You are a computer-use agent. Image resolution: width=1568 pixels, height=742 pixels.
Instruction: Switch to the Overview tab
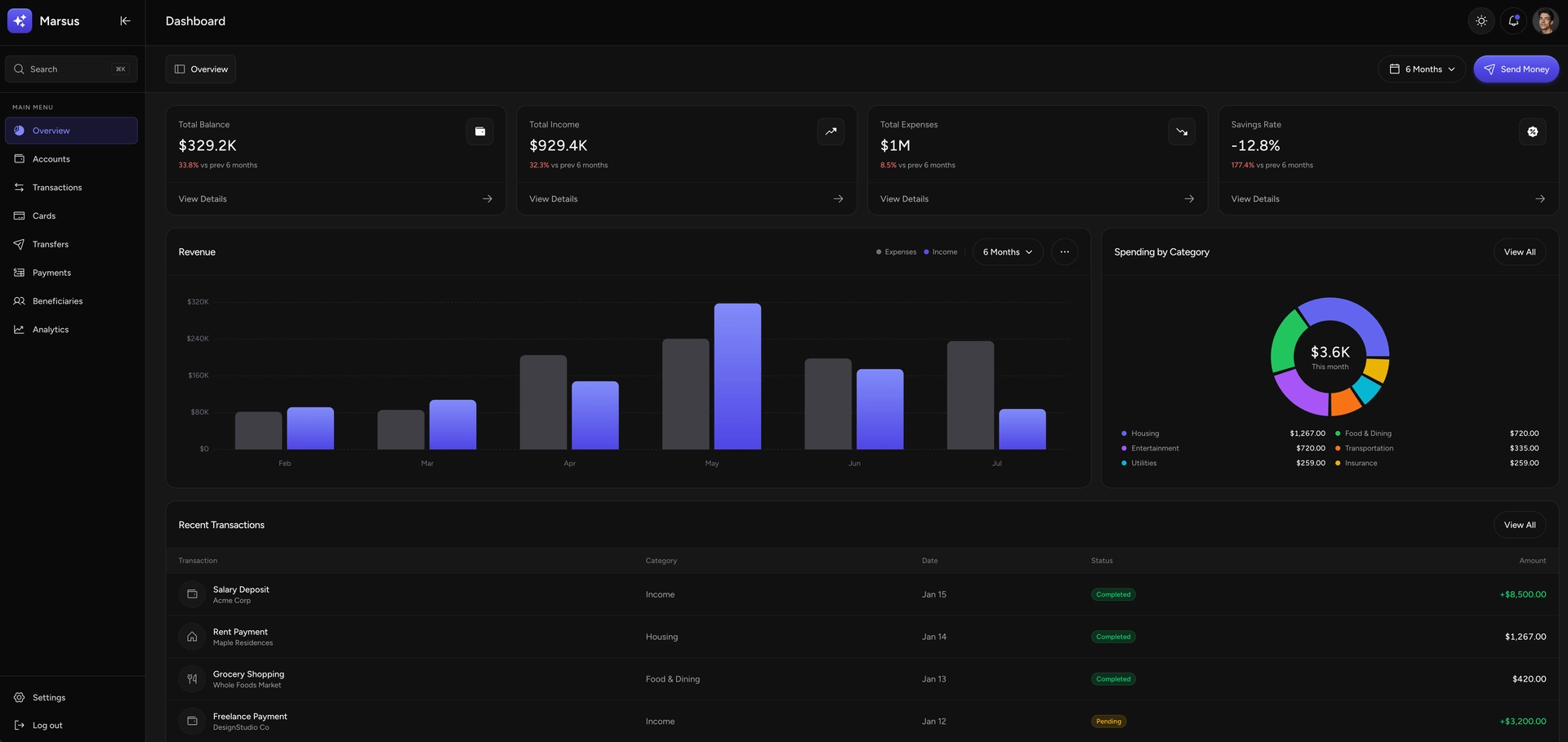[200, 69]
